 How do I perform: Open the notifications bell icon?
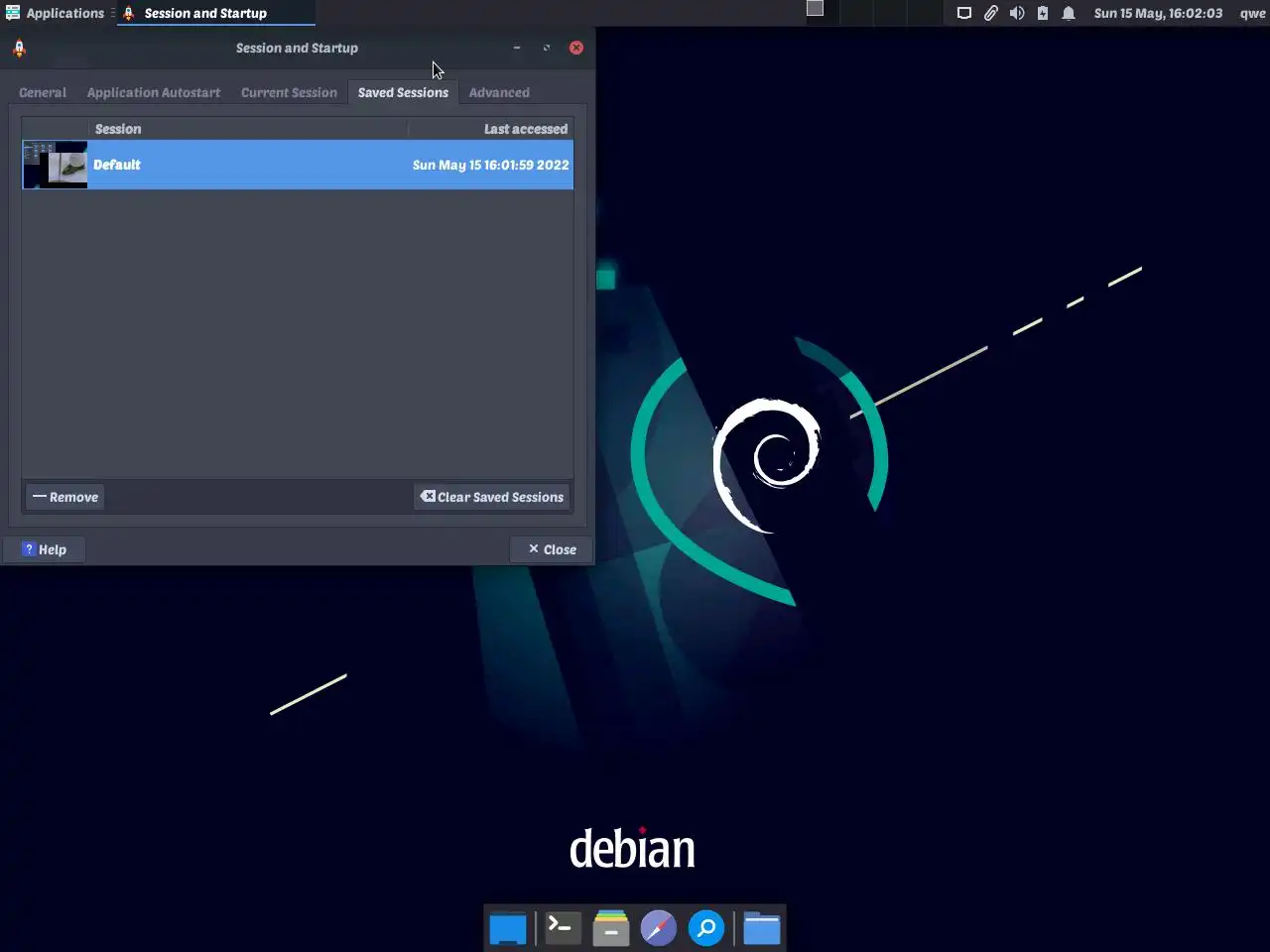1069,13
